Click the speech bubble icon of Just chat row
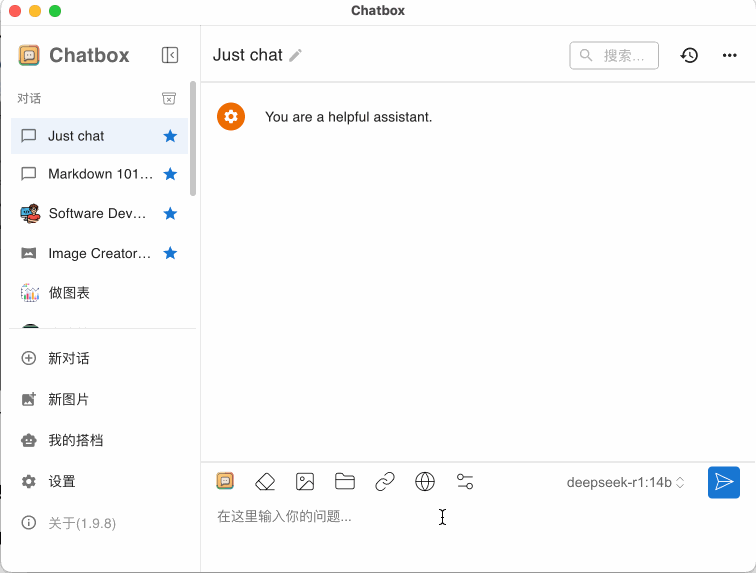Image resolution: width=756 pixels, height=573 pixels. 28,136
